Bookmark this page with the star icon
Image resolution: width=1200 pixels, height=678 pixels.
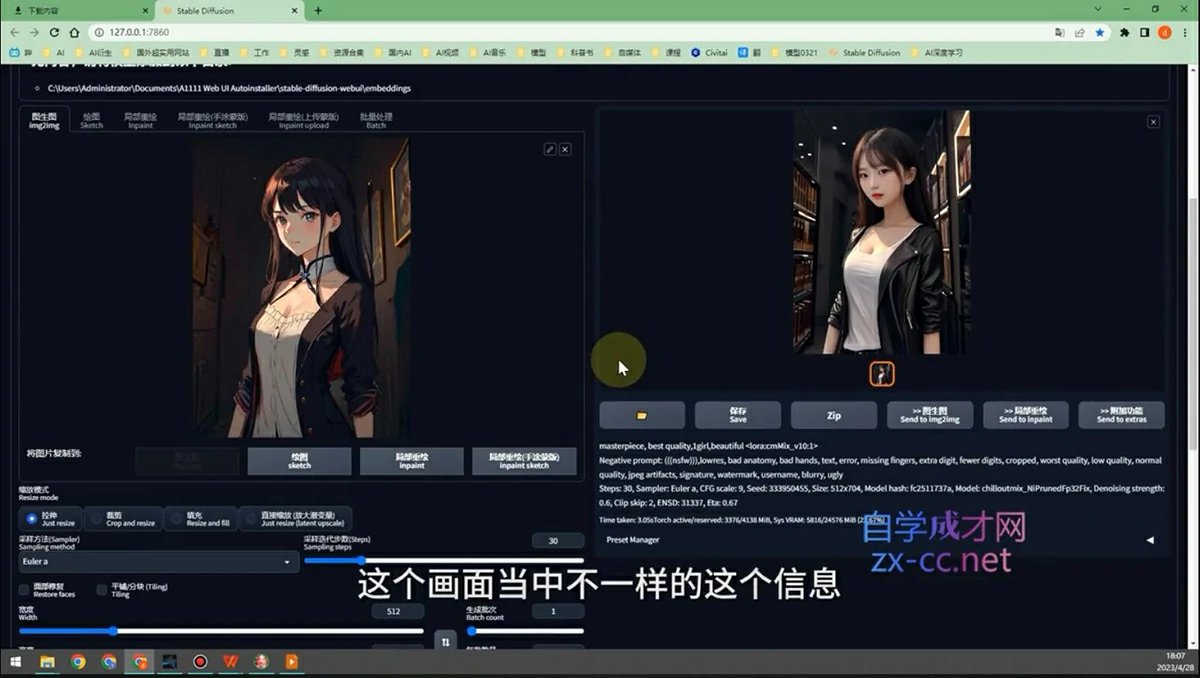(x=1100, y=32)
